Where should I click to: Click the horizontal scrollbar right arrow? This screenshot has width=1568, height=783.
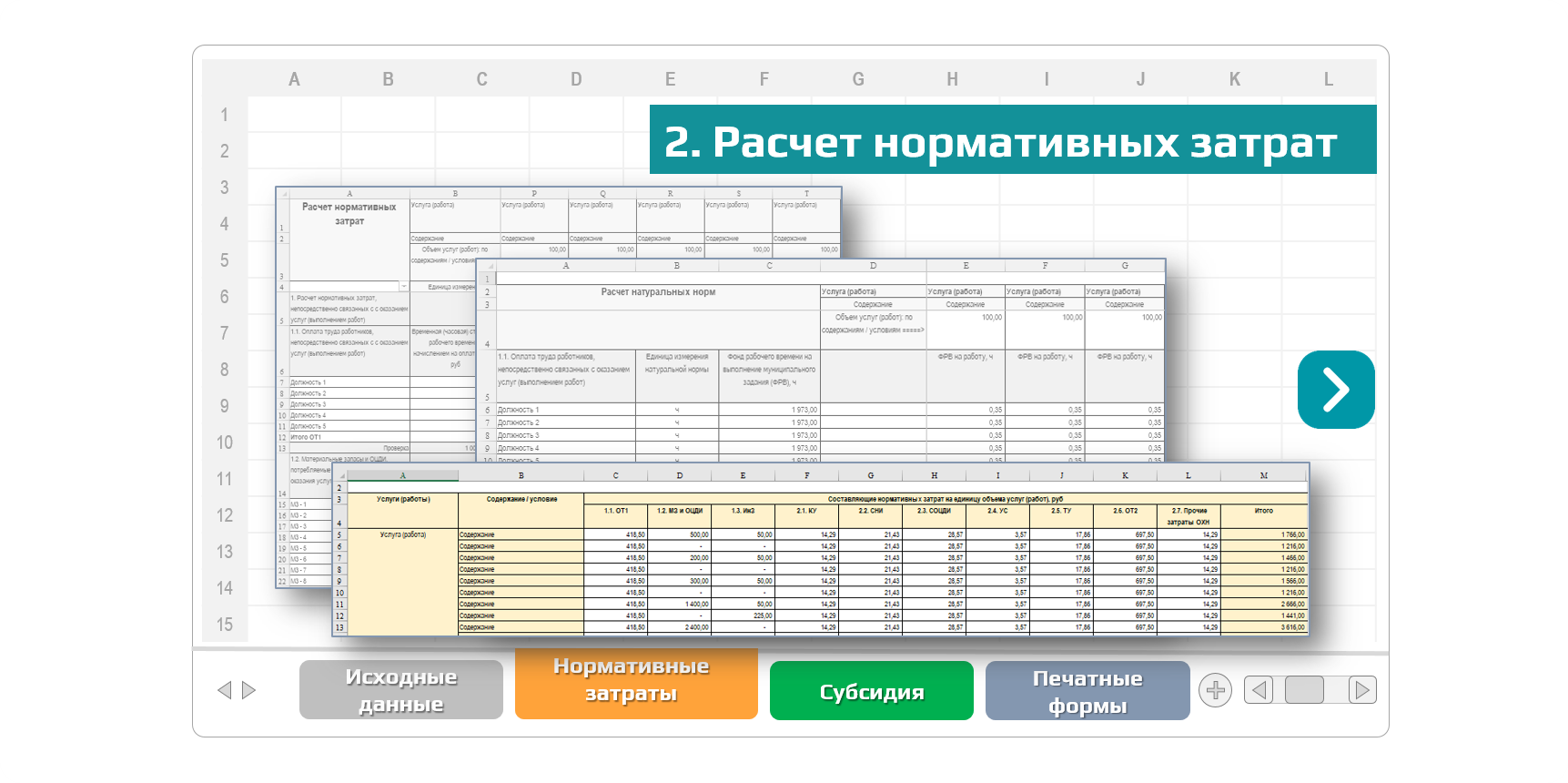[1361, 690]
